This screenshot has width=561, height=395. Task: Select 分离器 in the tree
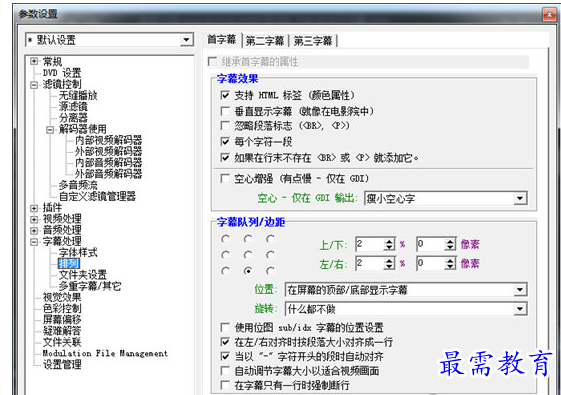tap(73, 118)
